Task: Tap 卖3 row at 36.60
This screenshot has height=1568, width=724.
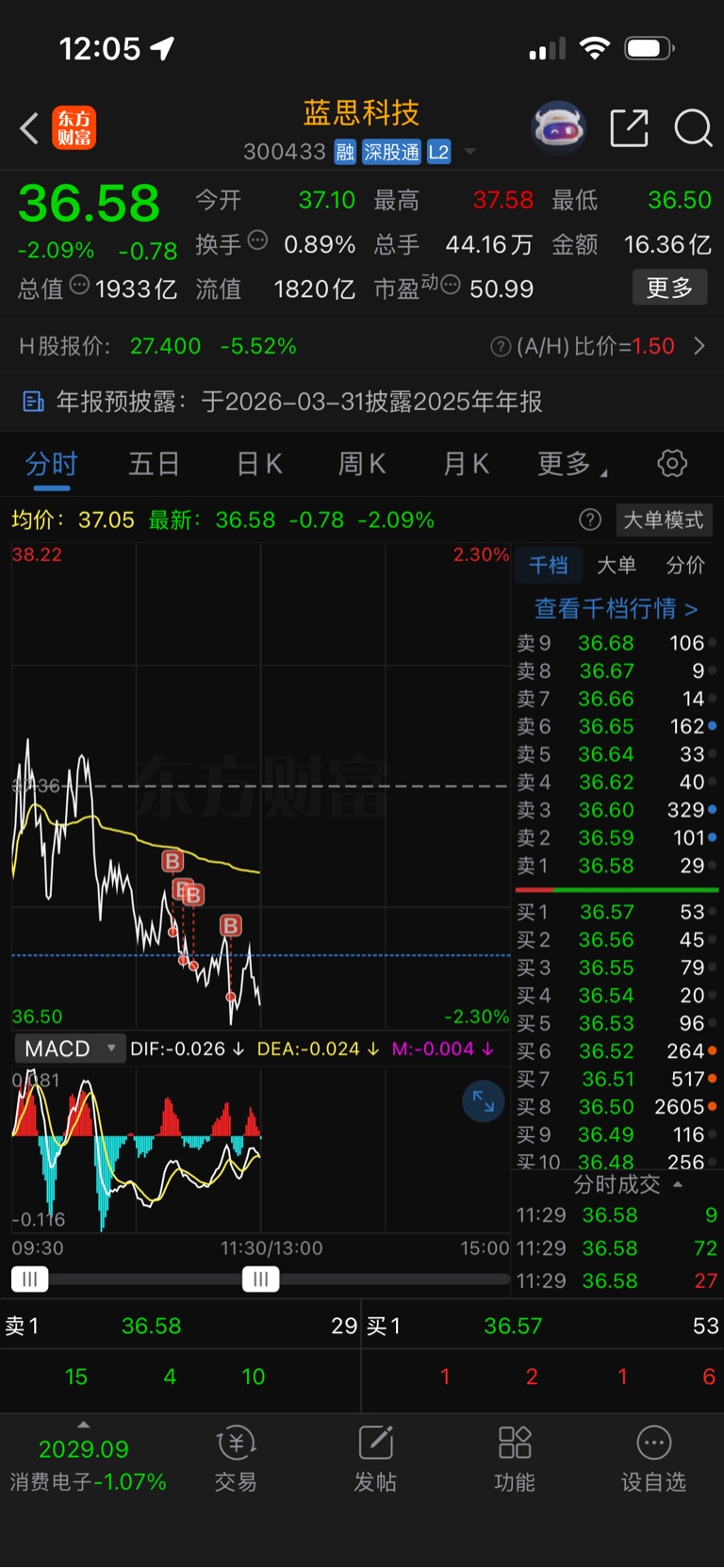Action: pyautogui.click(x=617, y=810)
